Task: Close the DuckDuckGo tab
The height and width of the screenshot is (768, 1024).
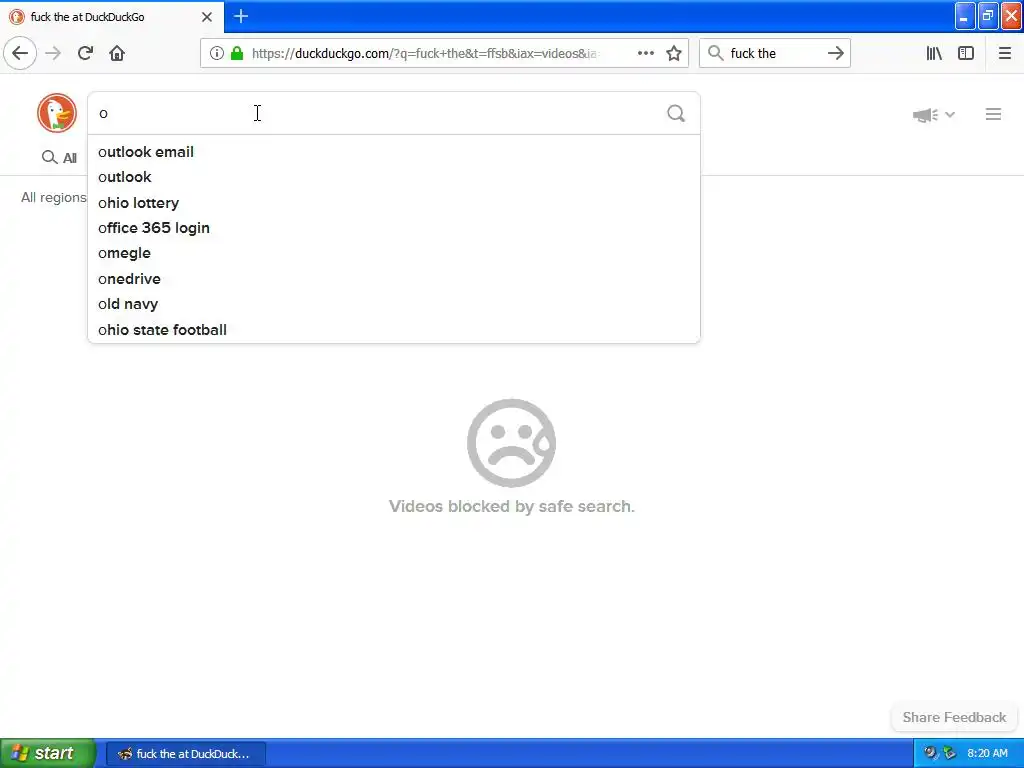Action: 207,17
